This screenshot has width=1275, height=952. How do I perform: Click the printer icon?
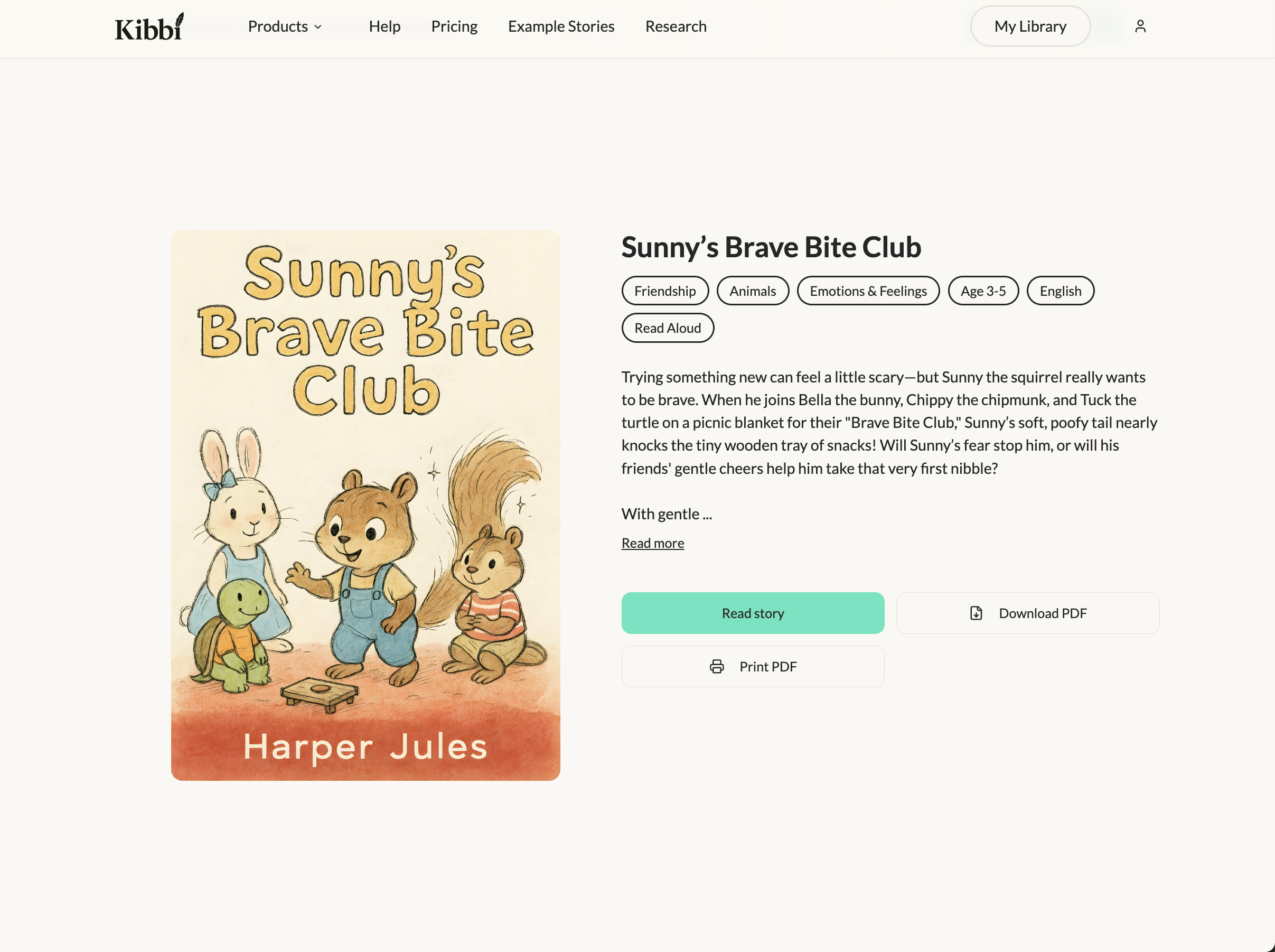pos(717,667)
